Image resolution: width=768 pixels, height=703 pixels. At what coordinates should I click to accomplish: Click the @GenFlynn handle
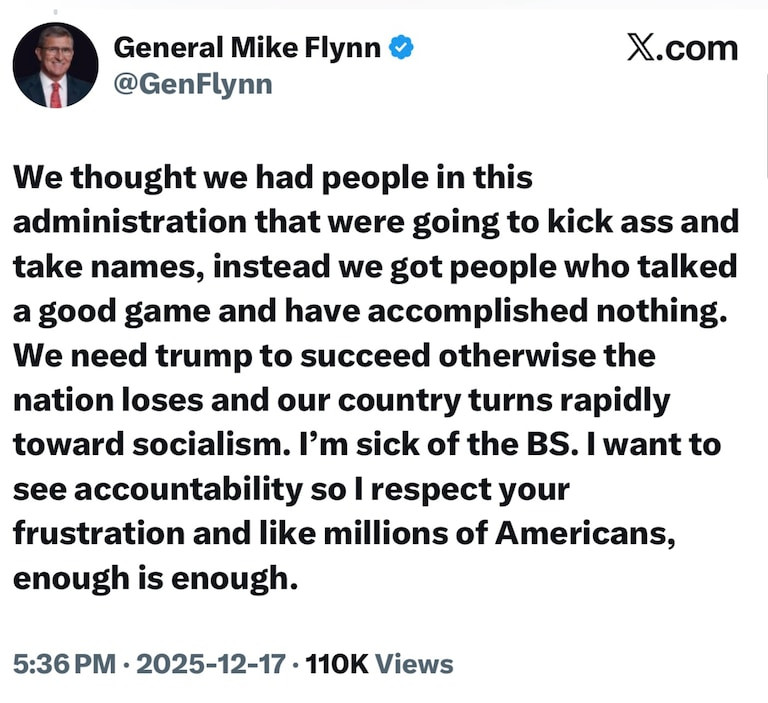[193, 84]
